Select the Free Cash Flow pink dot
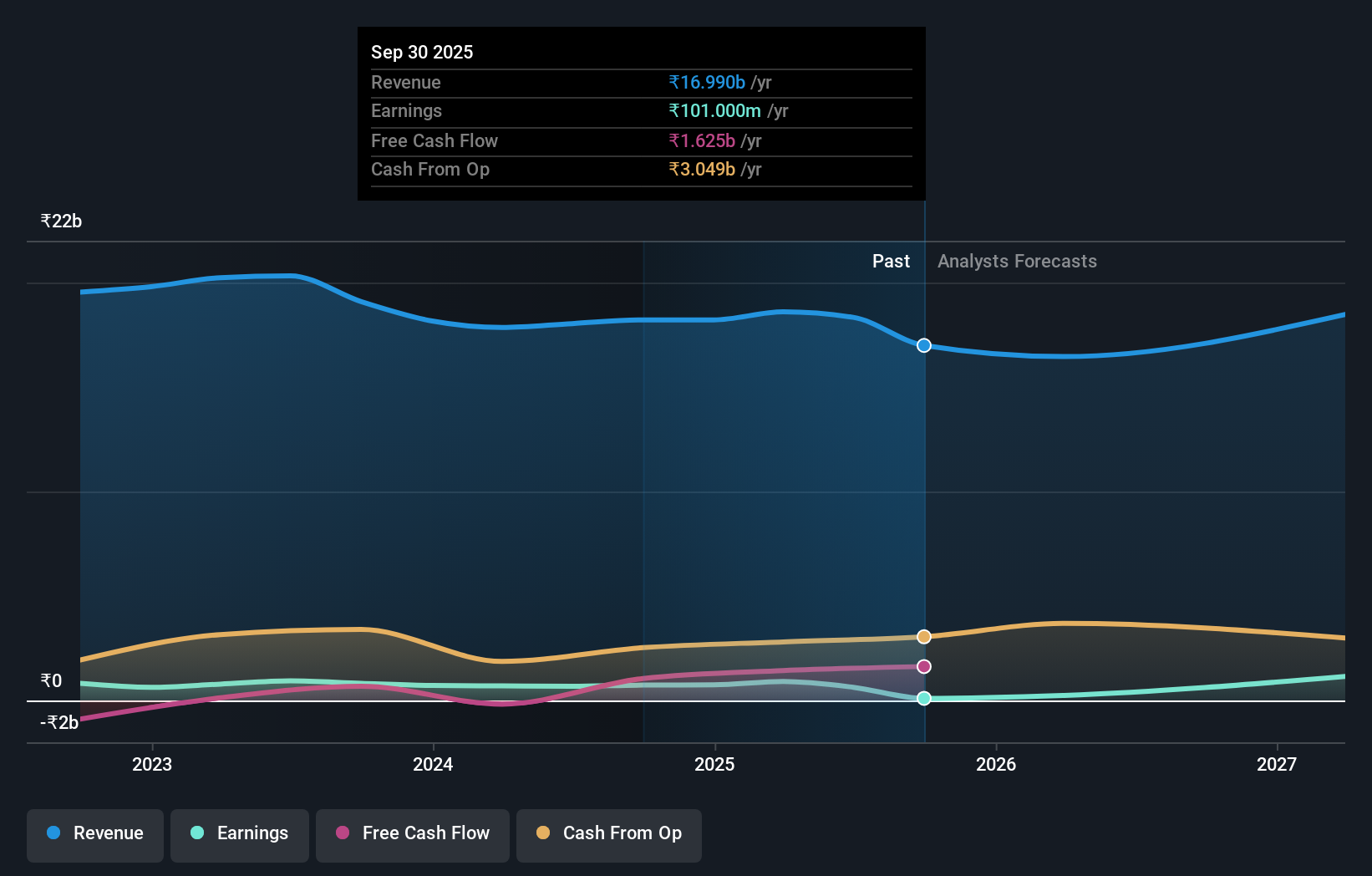The image size is (1372, 876). point(341,833)
